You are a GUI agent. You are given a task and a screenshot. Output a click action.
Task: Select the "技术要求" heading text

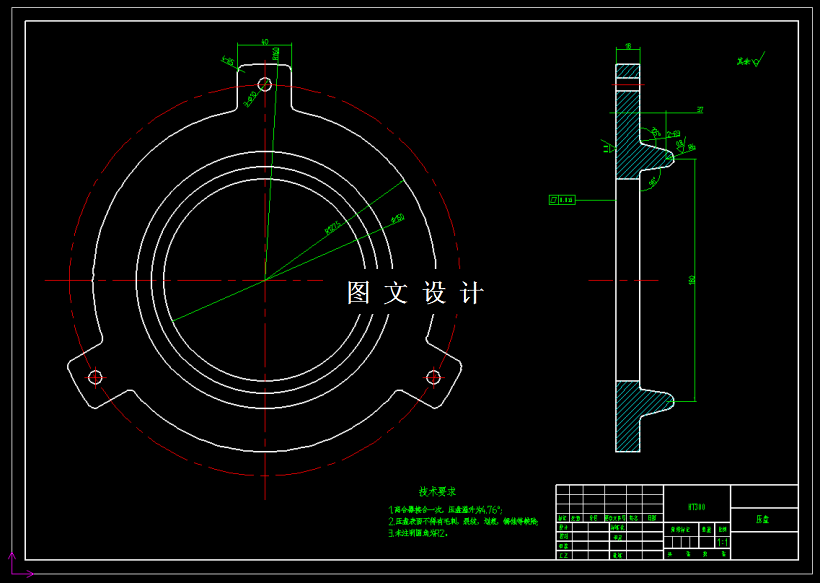(x=437, y=491)
